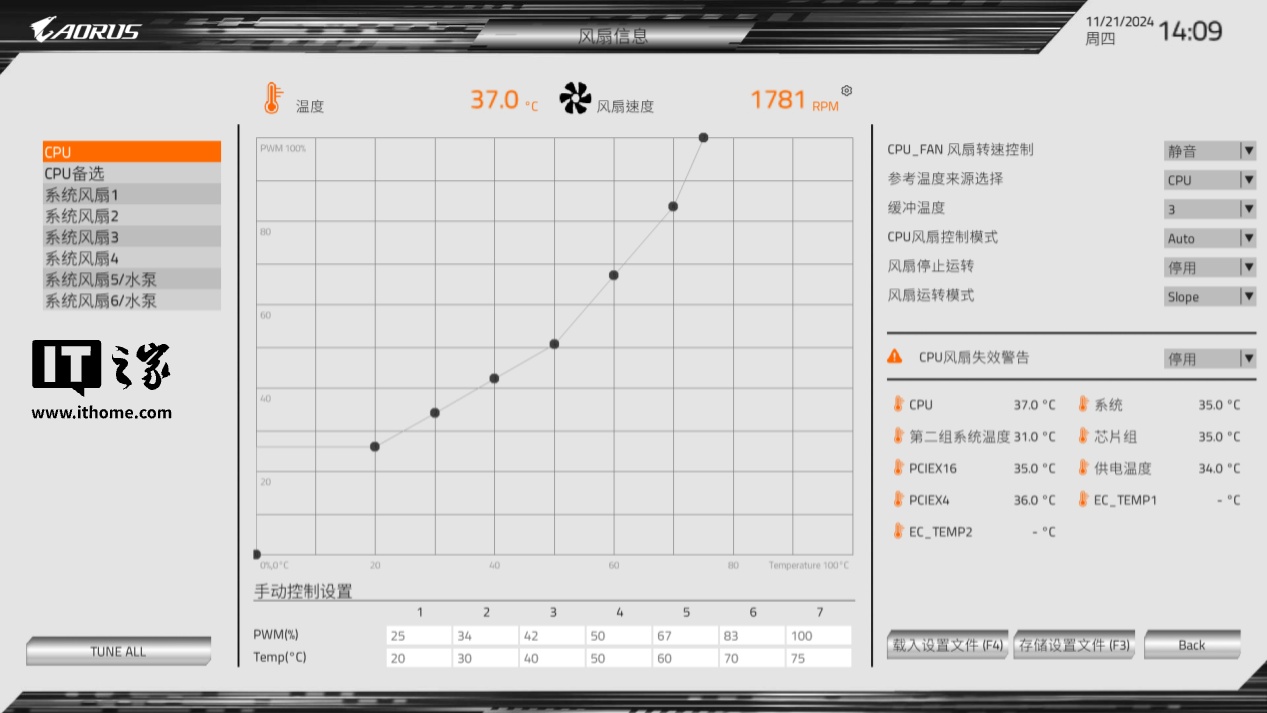Click PWM(%) field for point 5

pyautogui.click(x=685, y=636)
